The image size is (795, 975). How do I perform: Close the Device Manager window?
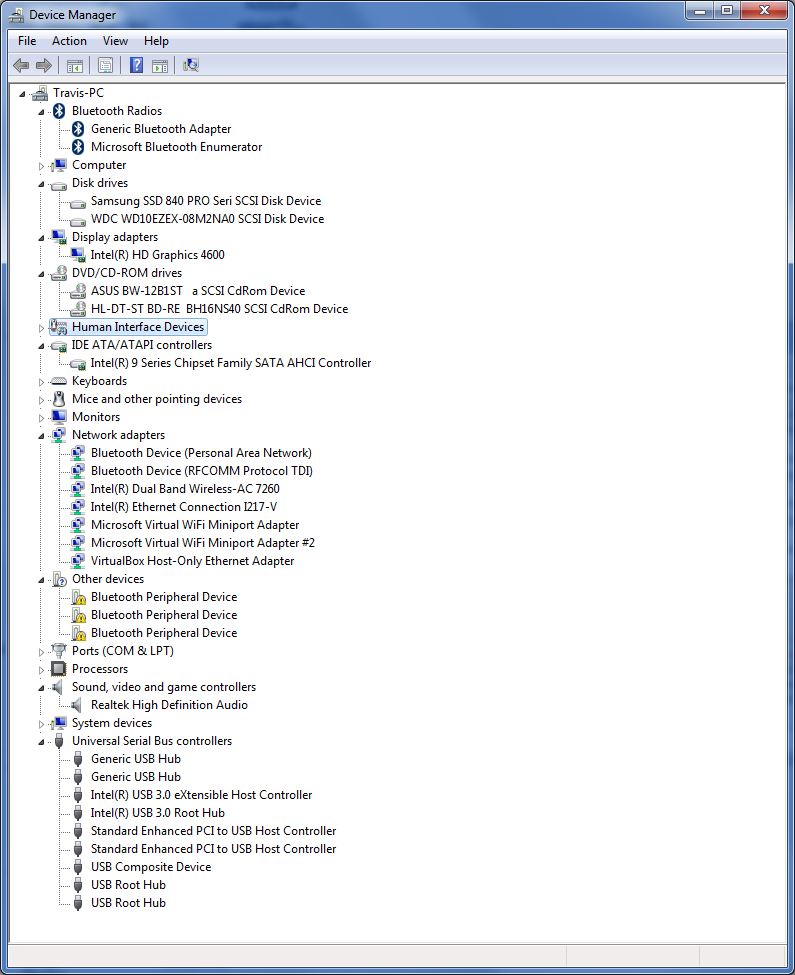click(765, 11)
